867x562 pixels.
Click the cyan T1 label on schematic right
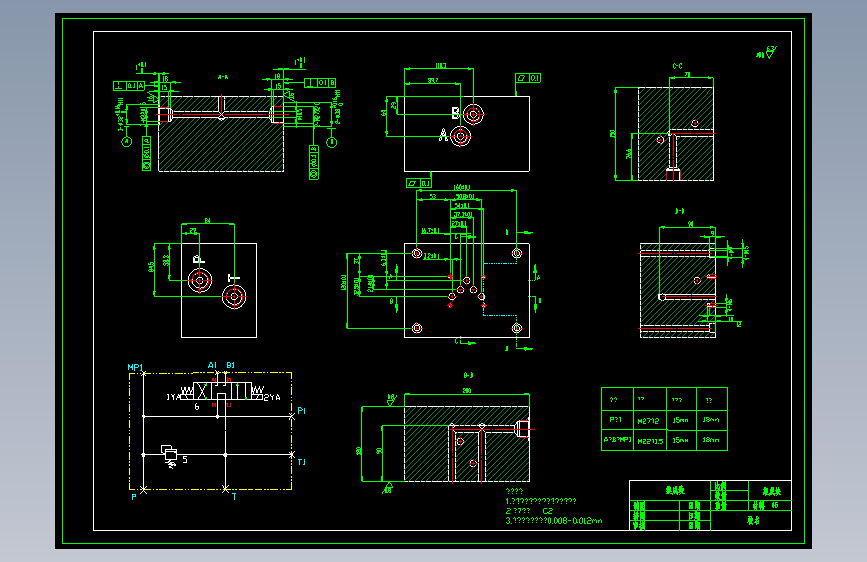click(301, 462)
